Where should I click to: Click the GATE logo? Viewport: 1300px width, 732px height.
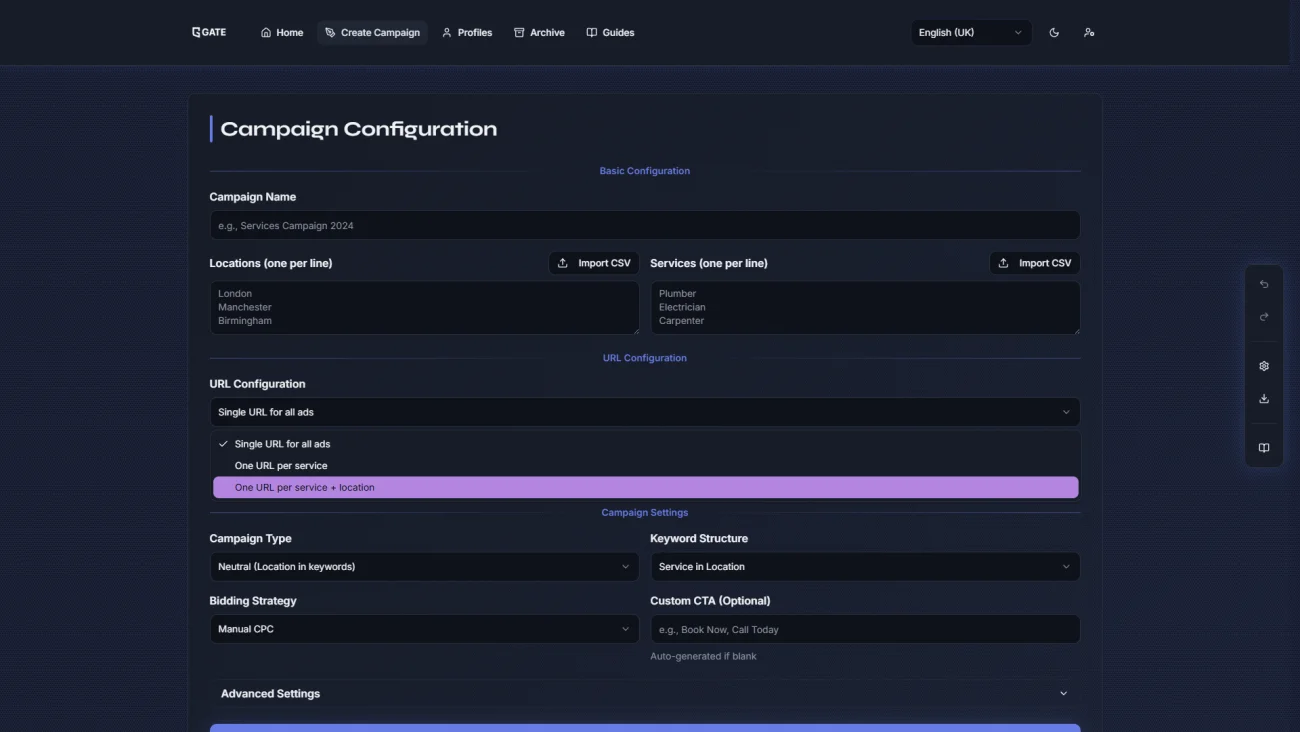pyautogui.click(x=209, y=32)
